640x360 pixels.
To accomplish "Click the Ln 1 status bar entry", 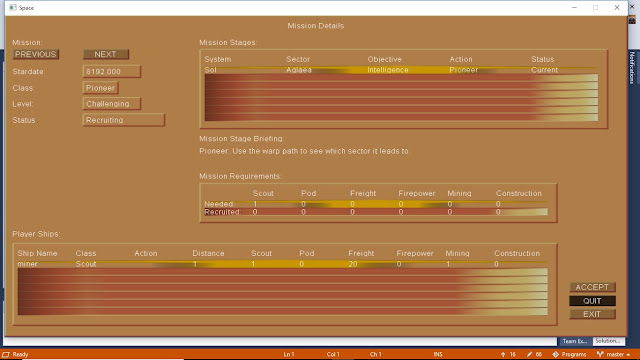I will click(289, 354).
